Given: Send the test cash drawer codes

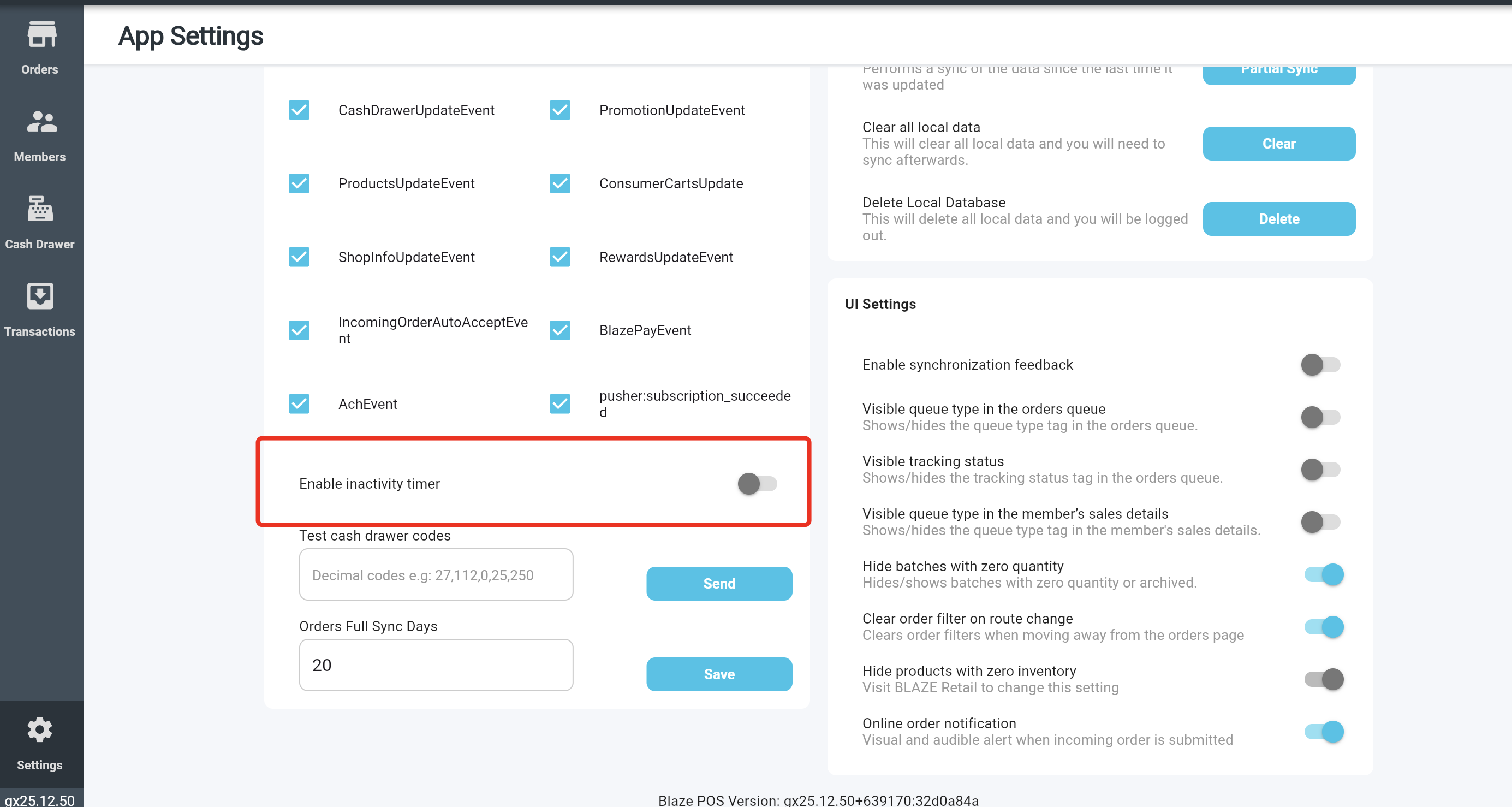Looking at the screenshot, I should coord(718,583).
